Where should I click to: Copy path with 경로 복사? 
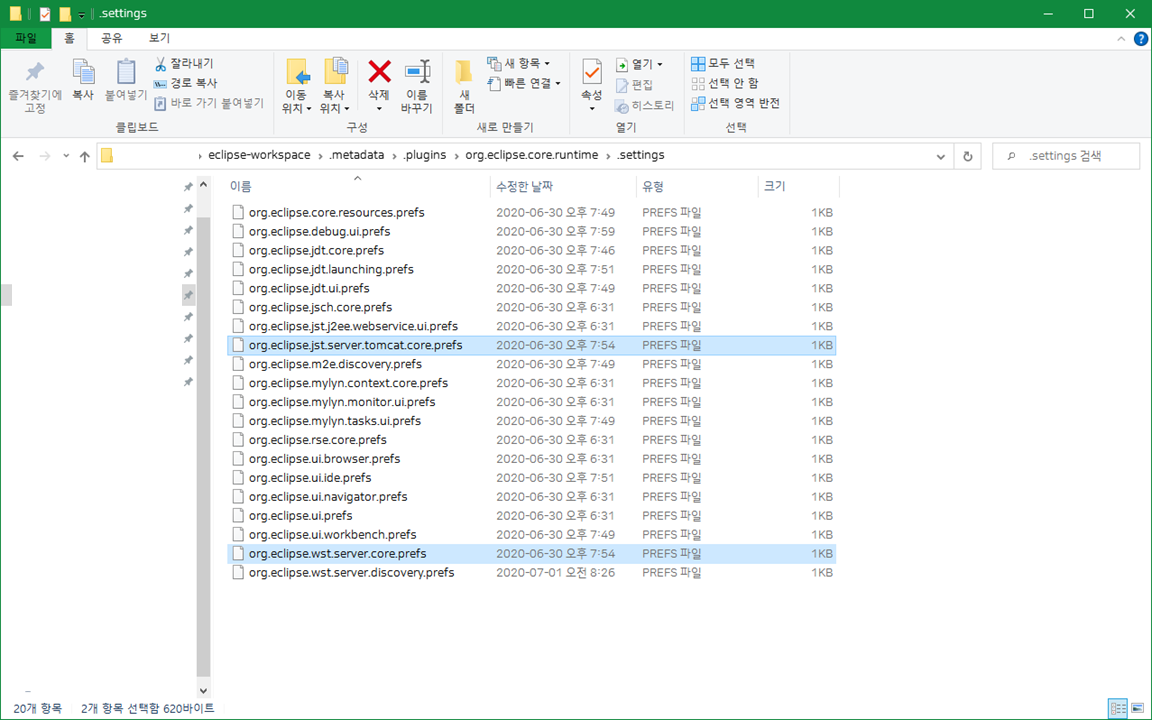pyautogui.click(x=185, y=84)
